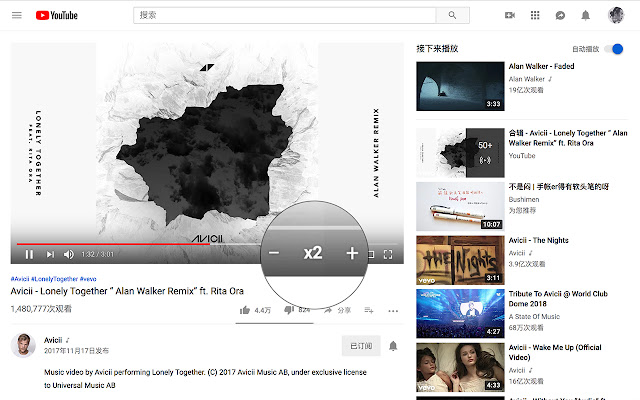Viewport: 640px width, 400px height.
Task: Open the notifications bell in header
Action: [x=586, y=15]
